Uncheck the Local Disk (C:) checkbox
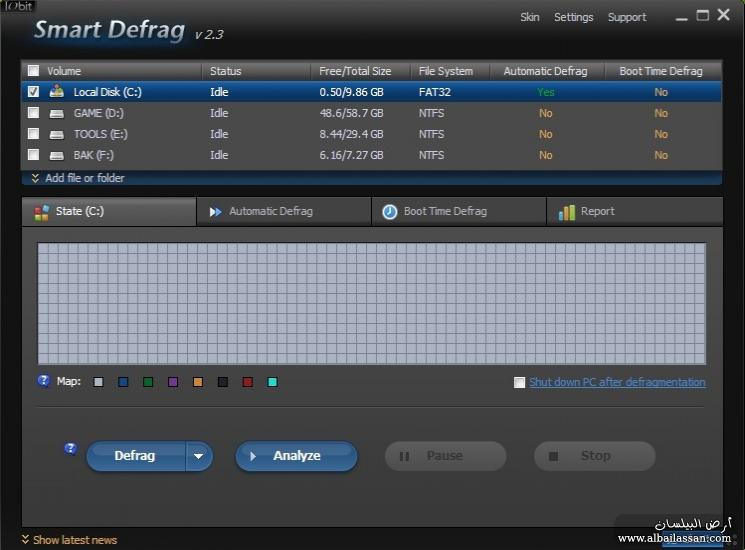This screenshot has width=745, height=550. [33, 91]
